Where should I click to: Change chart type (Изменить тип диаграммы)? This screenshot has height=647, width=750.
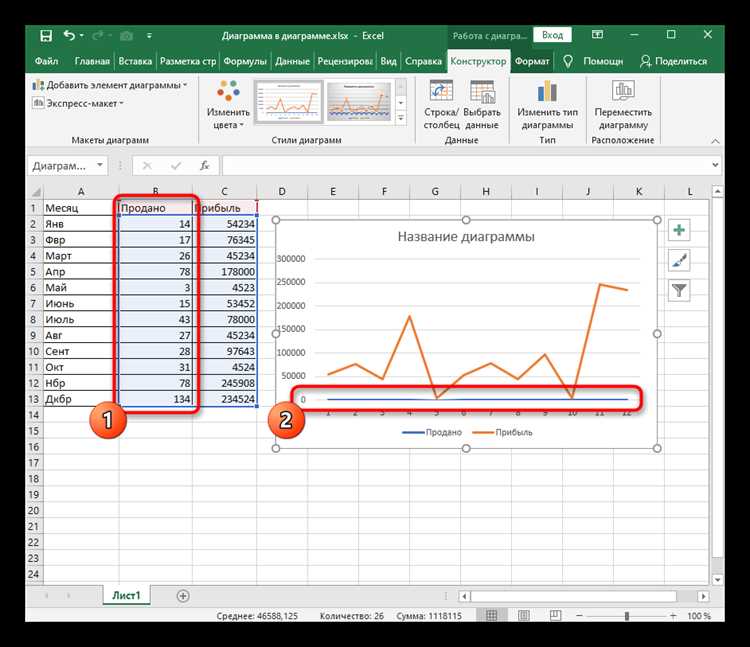(x=547, y=105)
